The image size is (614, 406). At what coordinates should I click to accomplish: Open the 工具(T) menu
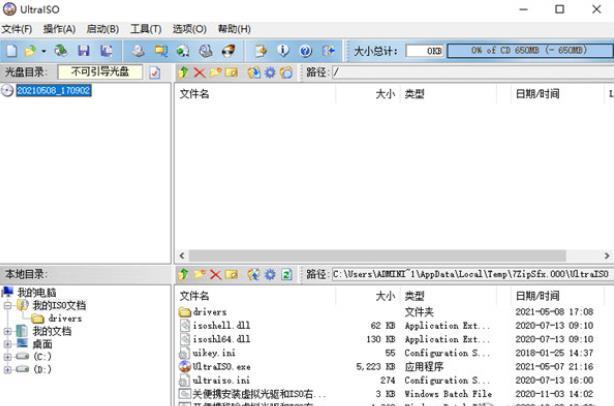pos(146,29)
